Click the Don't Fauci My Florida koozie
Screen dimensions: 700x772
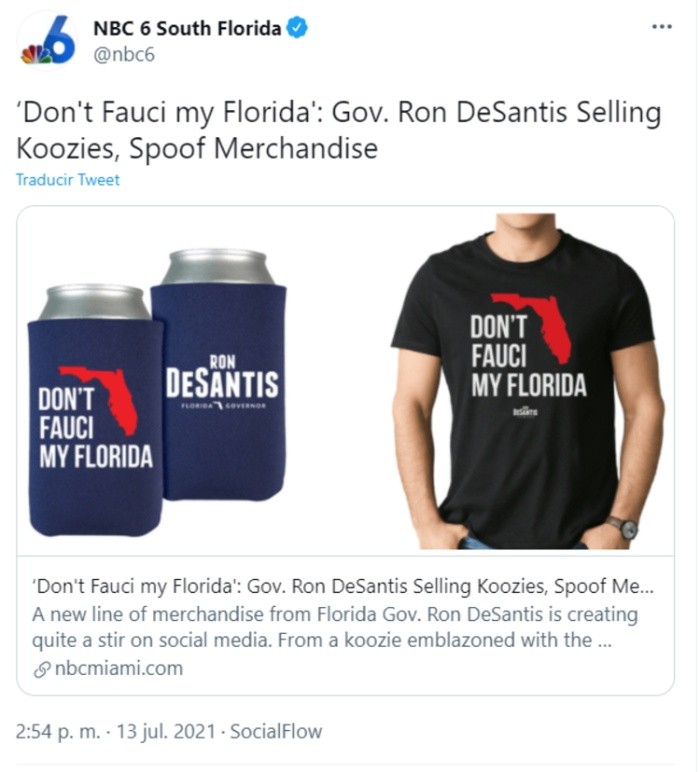tap(95, 420)
